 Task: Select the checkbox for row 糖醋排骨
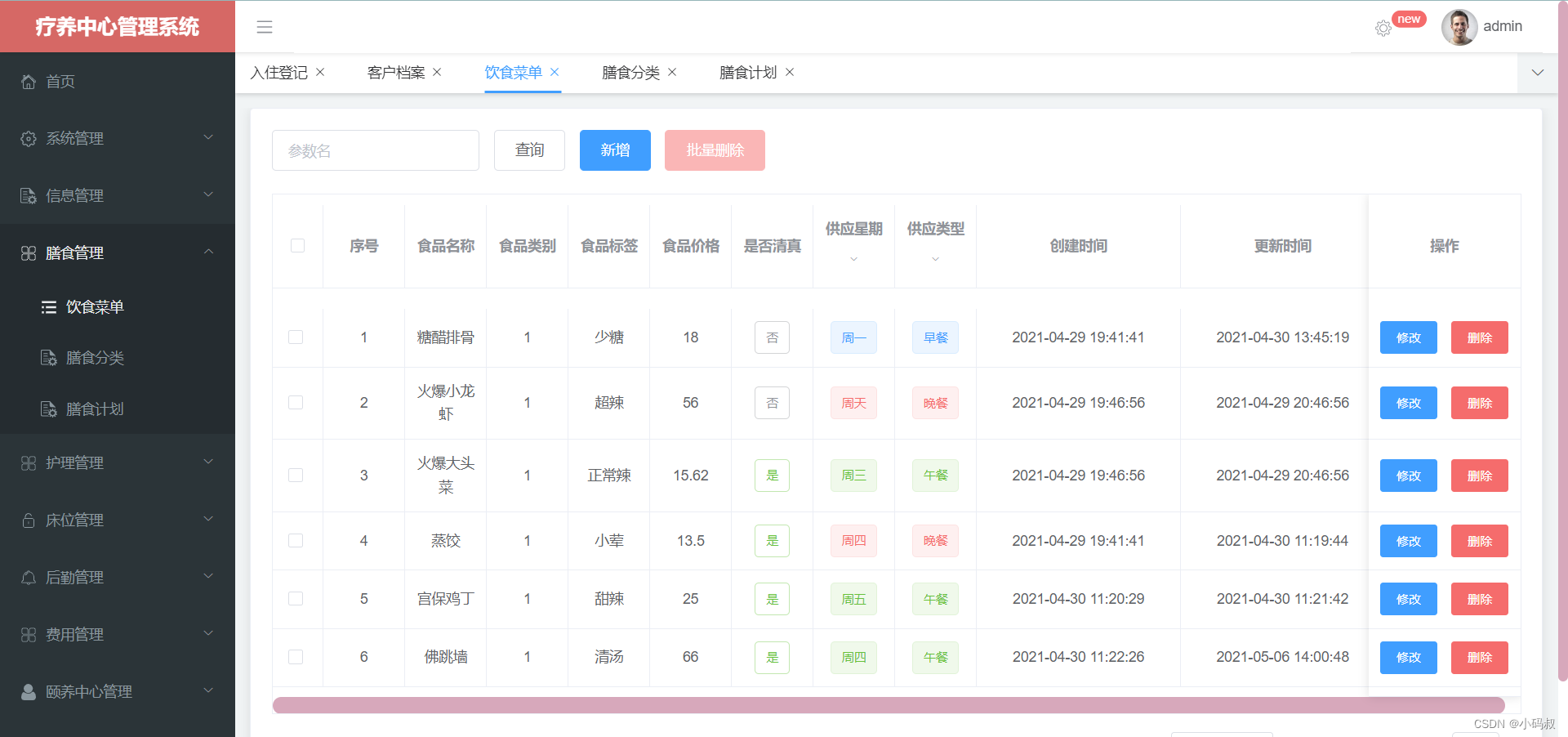(296, 337)
